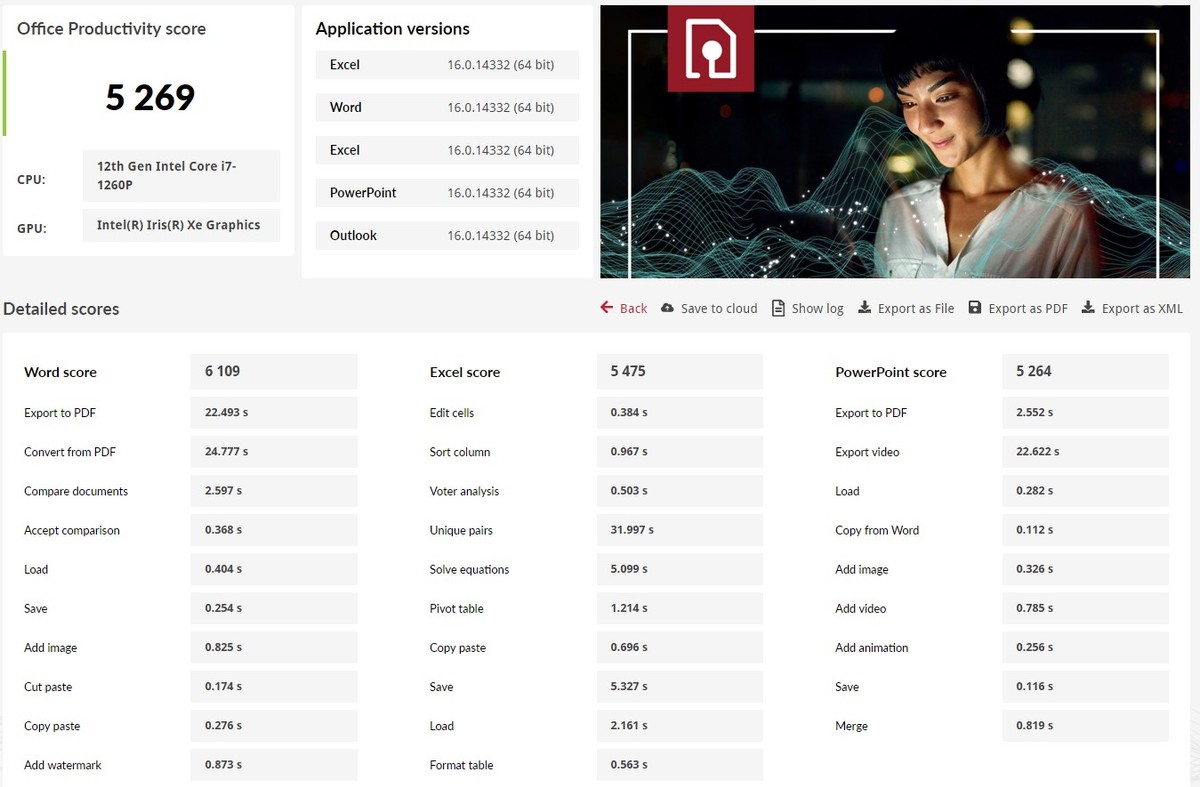Select the PowerPoint application version row

tap(441, 193)
